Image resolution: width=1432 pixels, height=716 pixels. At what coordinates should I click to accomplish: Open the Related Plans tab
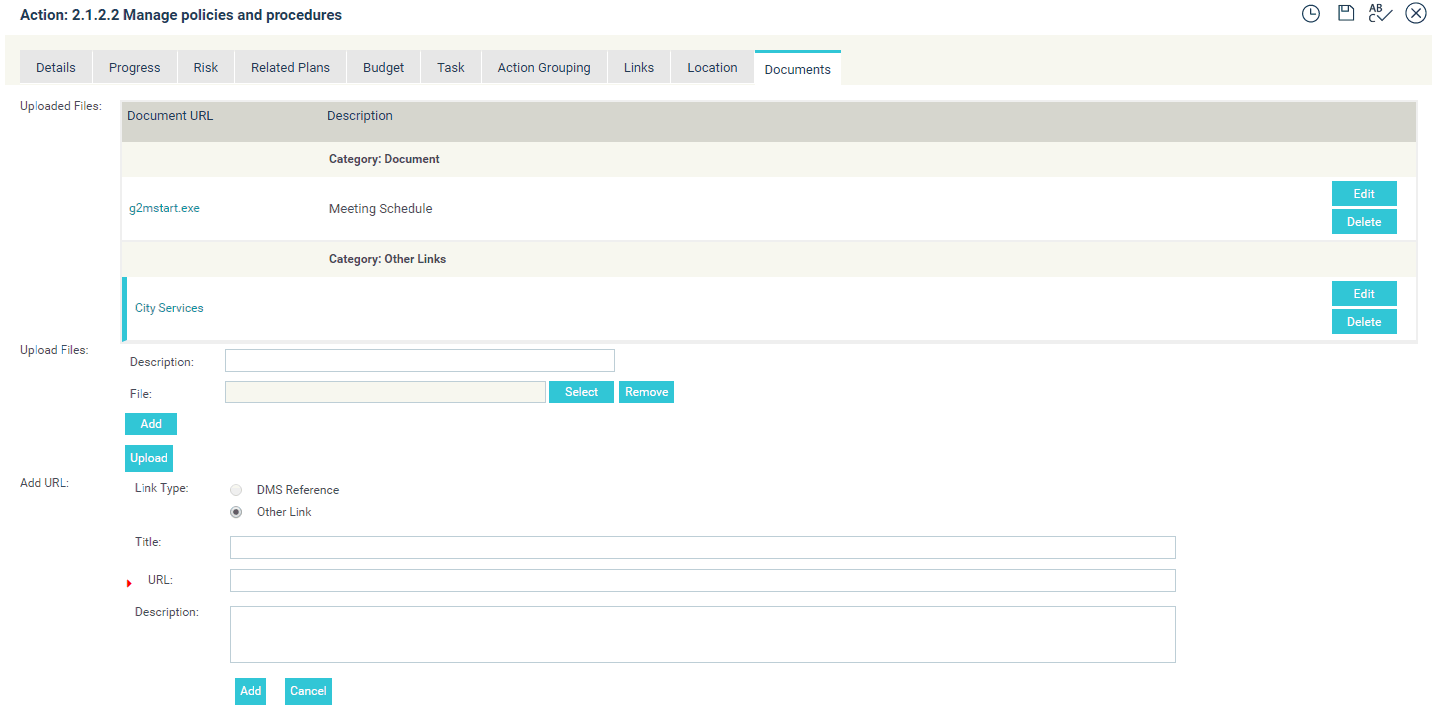tap(290, 68)
